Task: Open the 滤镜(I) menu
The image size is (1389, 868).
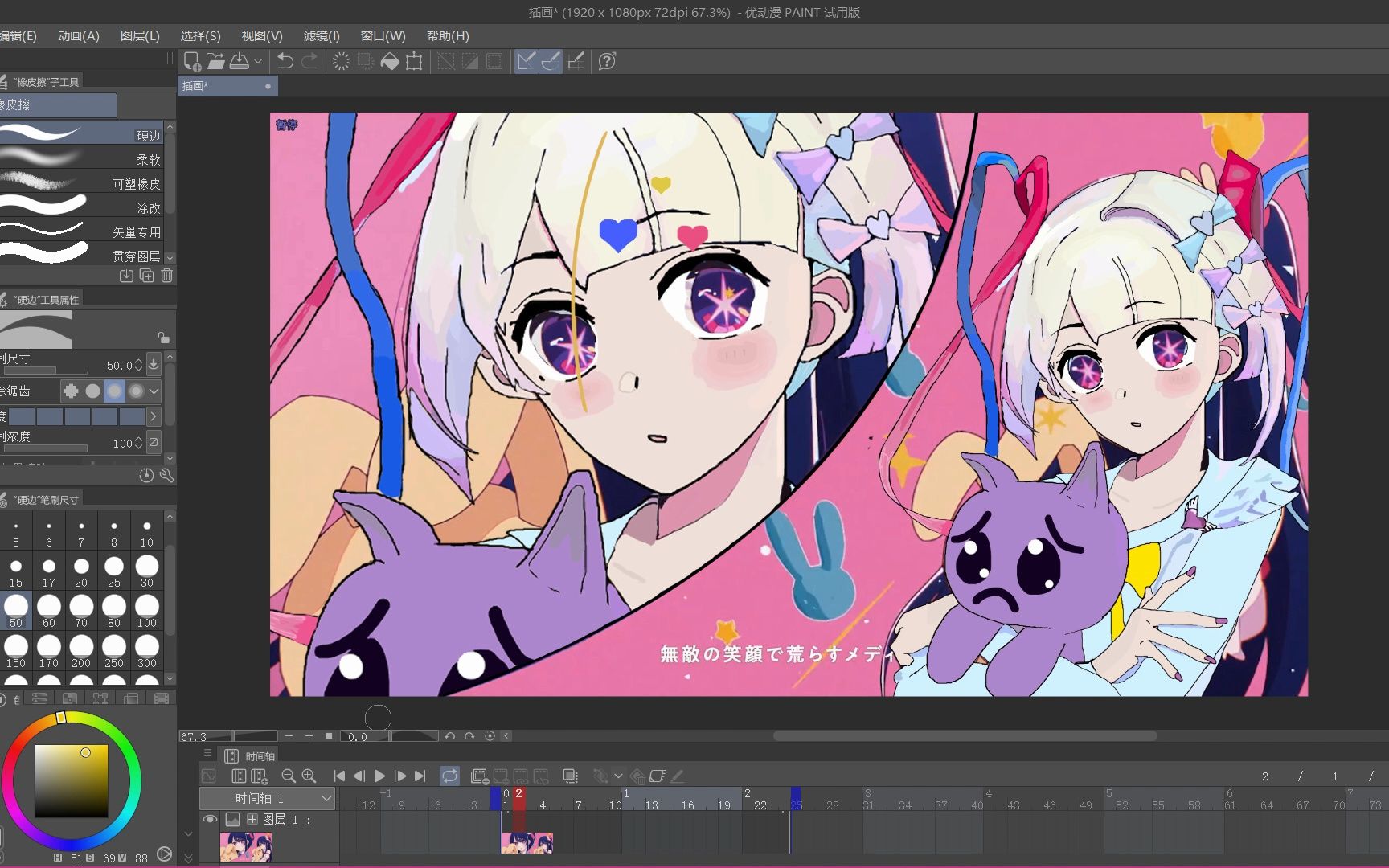Action: click(322, 35)
